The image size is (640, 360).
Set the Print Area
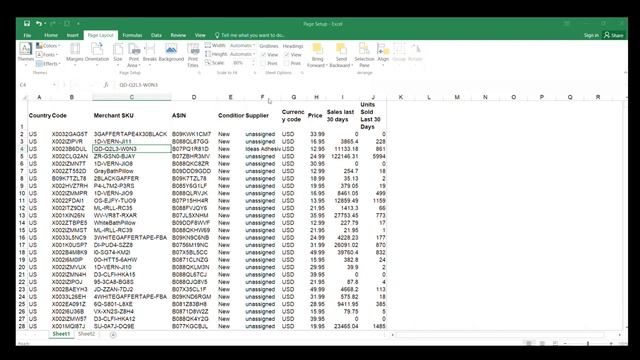pyautogui.click(x=133, y=54)
